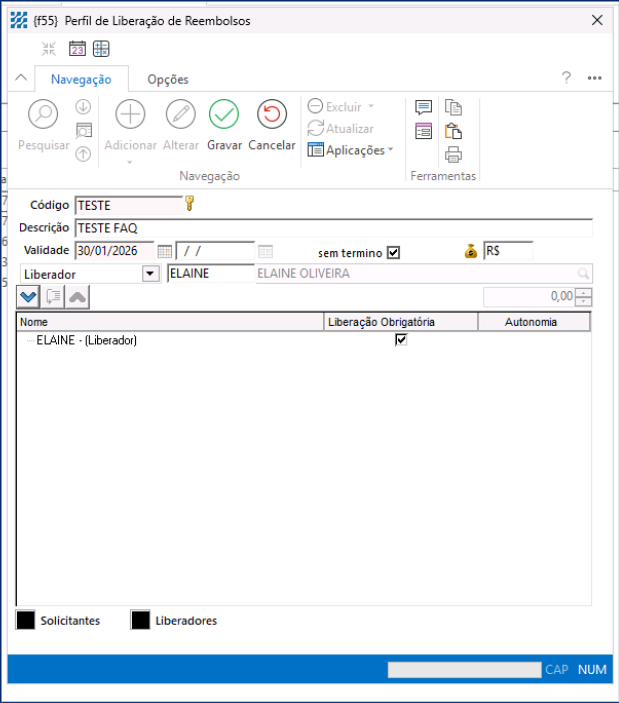
Task: Select the Navegação tab
Action: [81, 79]
